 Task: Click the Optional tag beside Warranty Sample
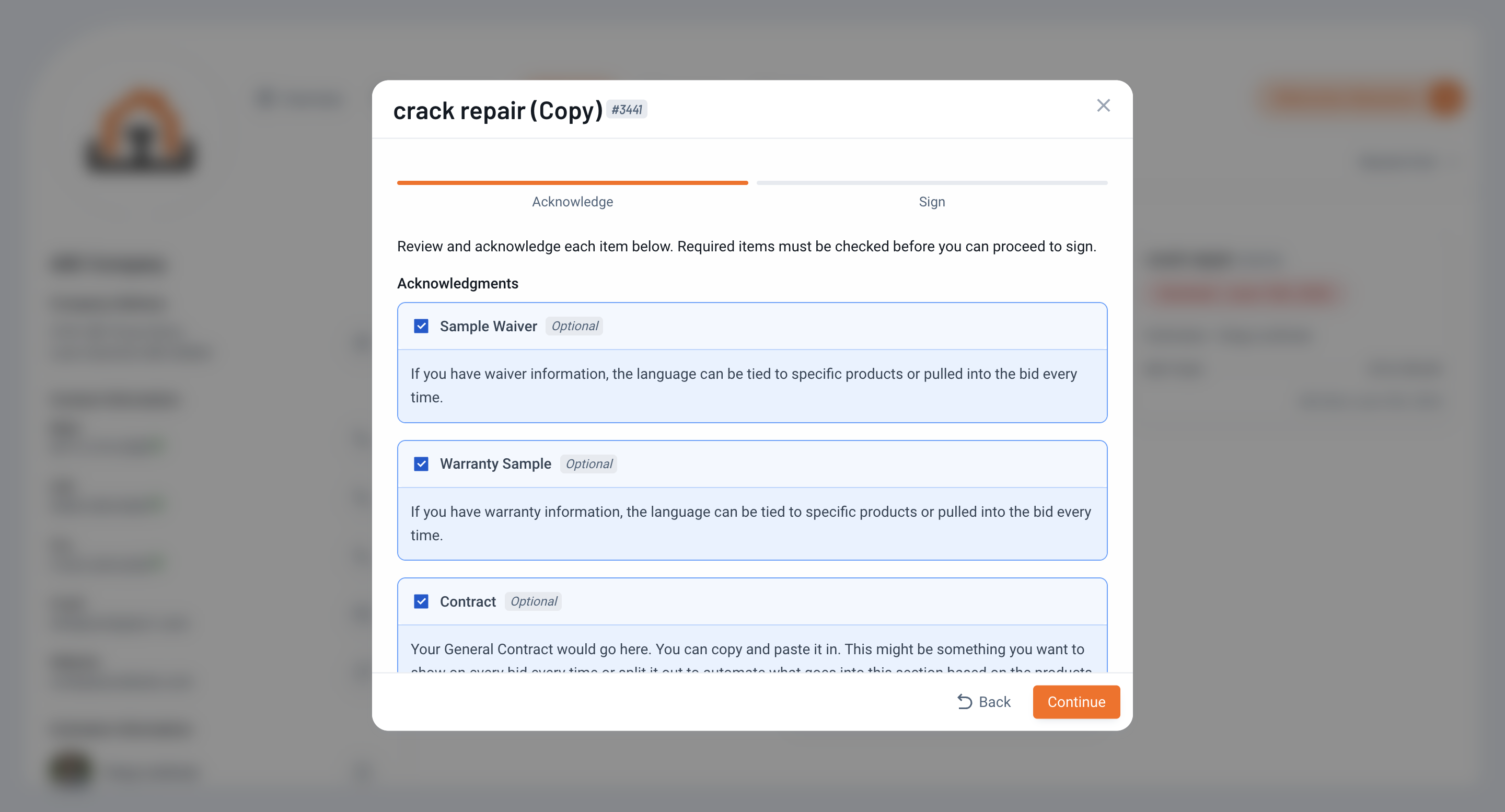tap(588, 464)
